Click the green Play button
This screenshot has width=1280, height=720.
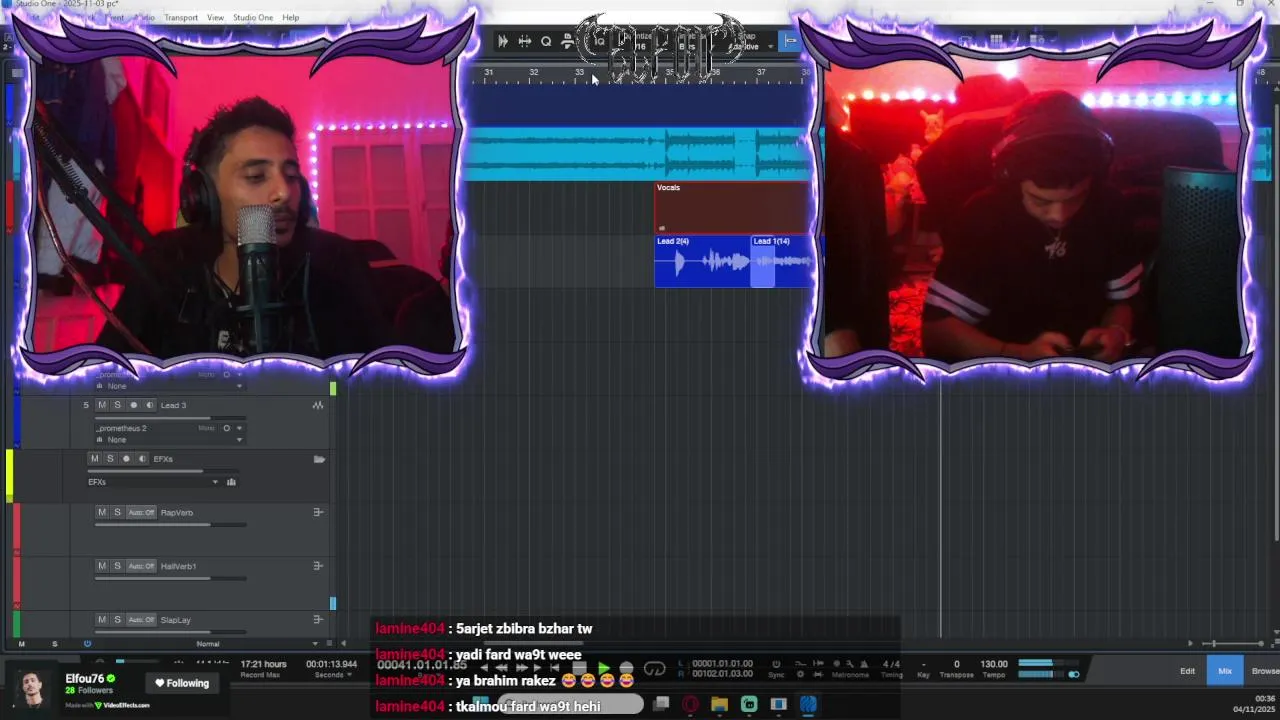[604, 668]
